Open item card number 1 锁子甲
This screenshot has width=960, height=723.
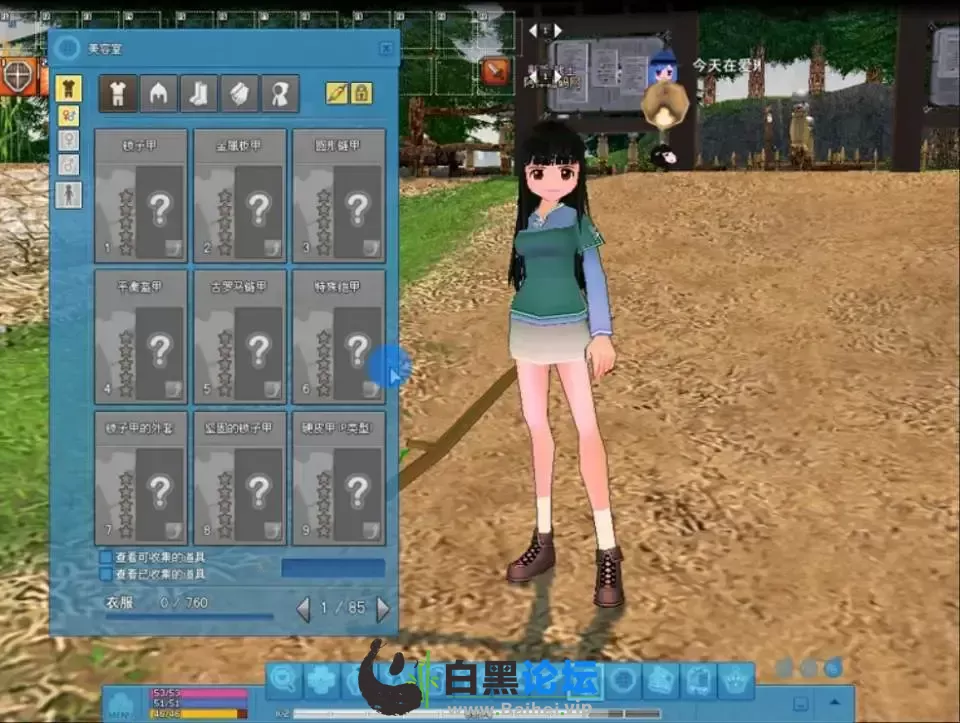(141, 196)
